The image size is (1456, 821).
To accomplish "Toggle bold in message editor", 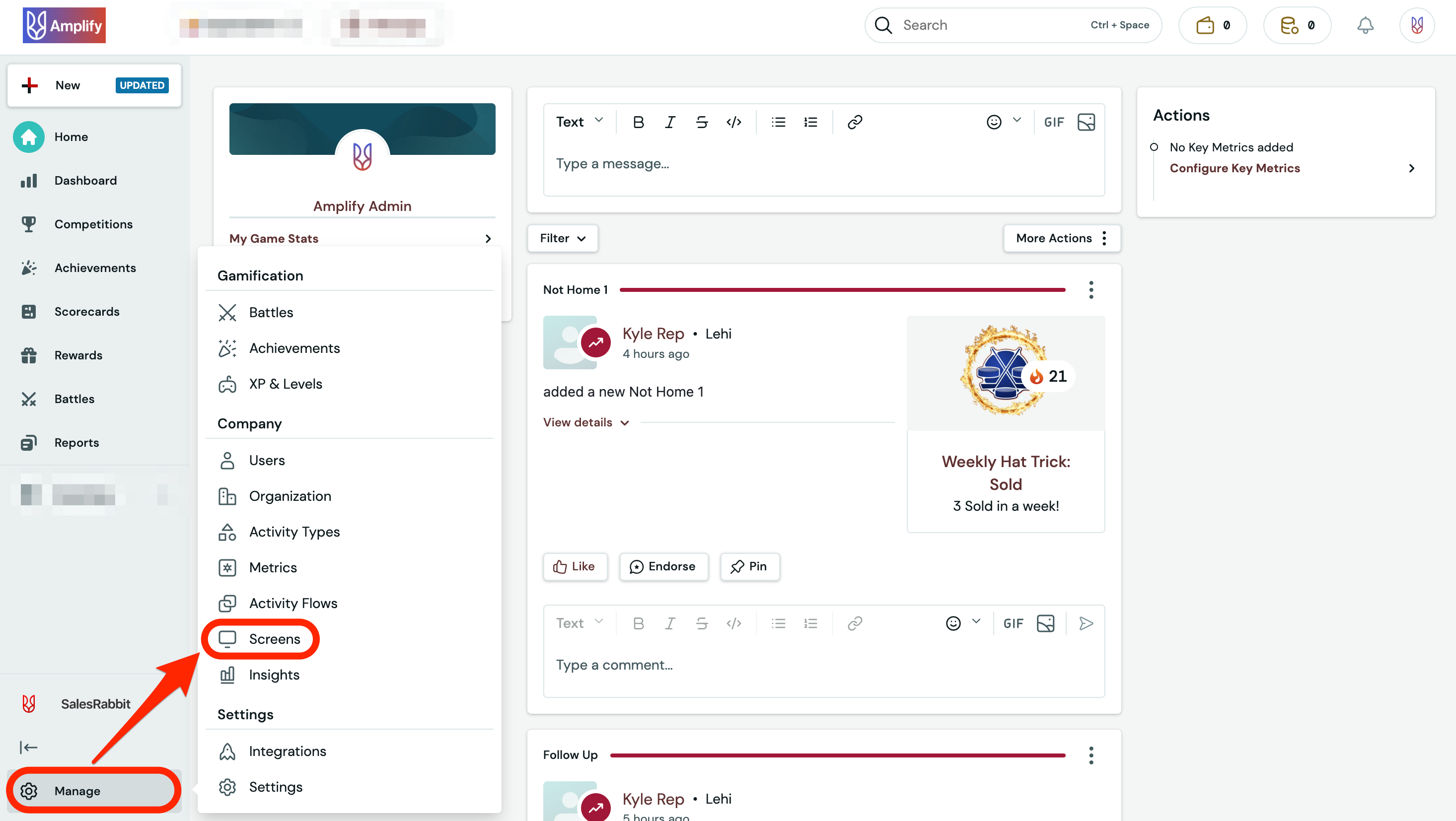I will click(638, 122).
